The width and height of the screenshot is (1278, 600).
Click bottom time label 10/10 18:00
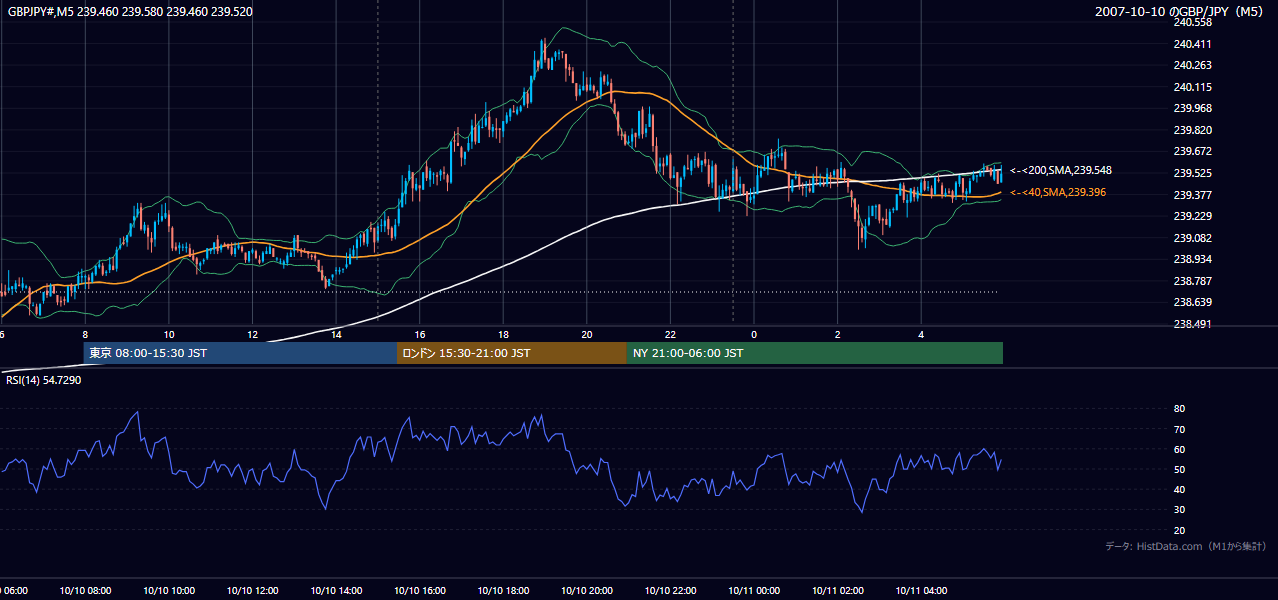pyautogui.click(x=503, y=591)
